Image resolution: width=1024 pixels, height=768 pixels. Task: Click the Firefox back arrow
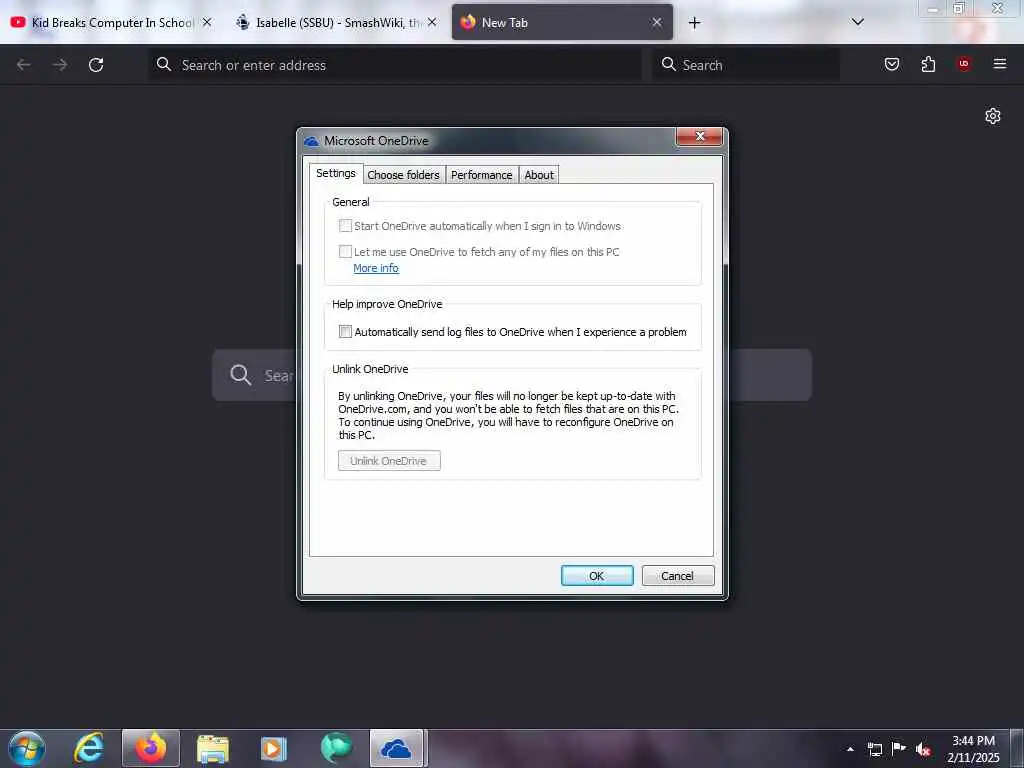[x=24, y=65]
